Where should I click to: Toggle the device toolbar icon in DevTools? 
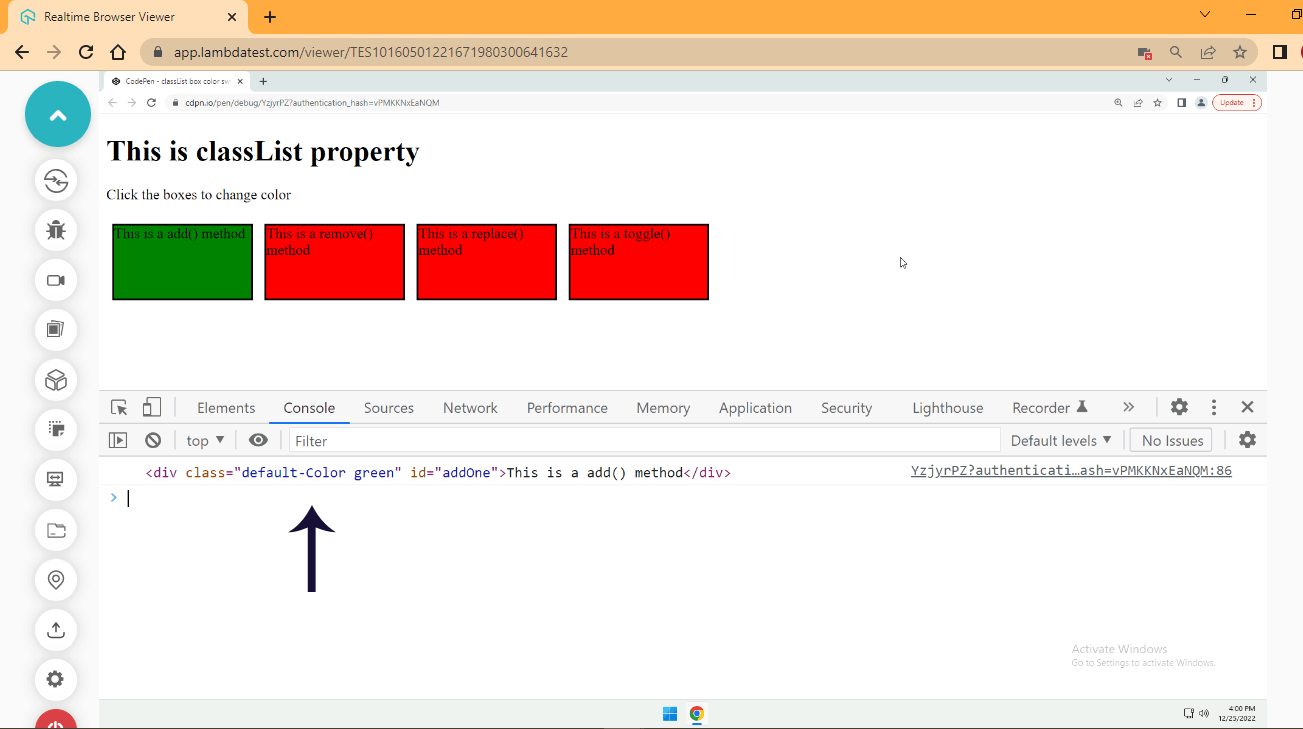pos(151,407)
